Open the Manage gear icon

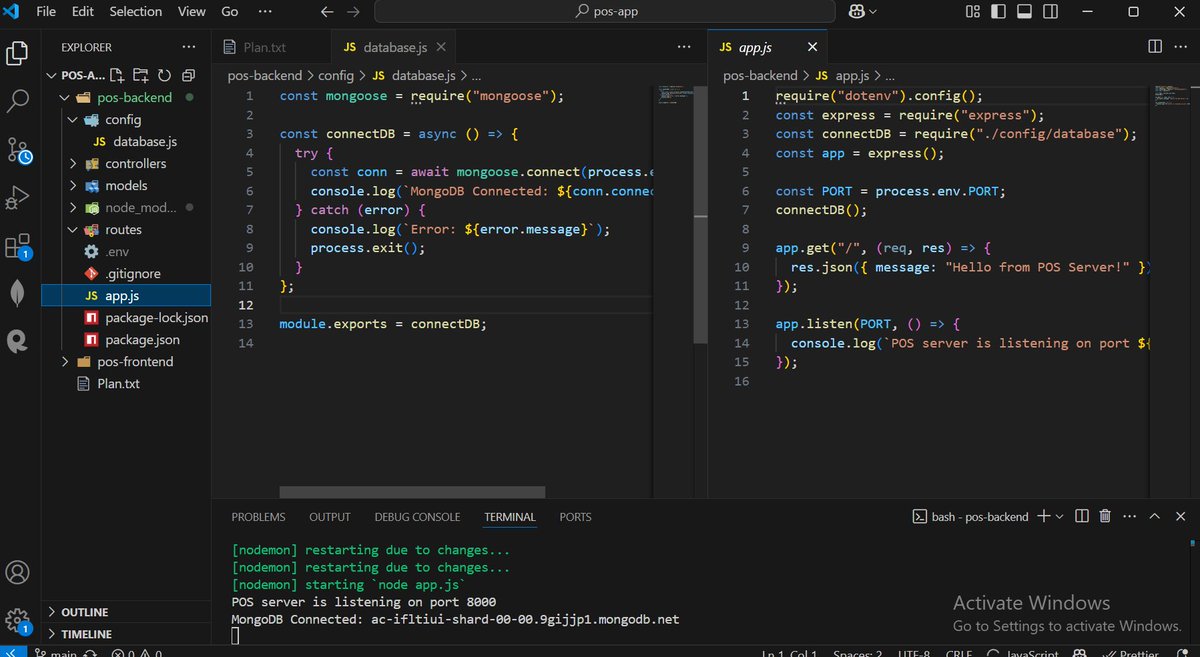tap(18, 620)
